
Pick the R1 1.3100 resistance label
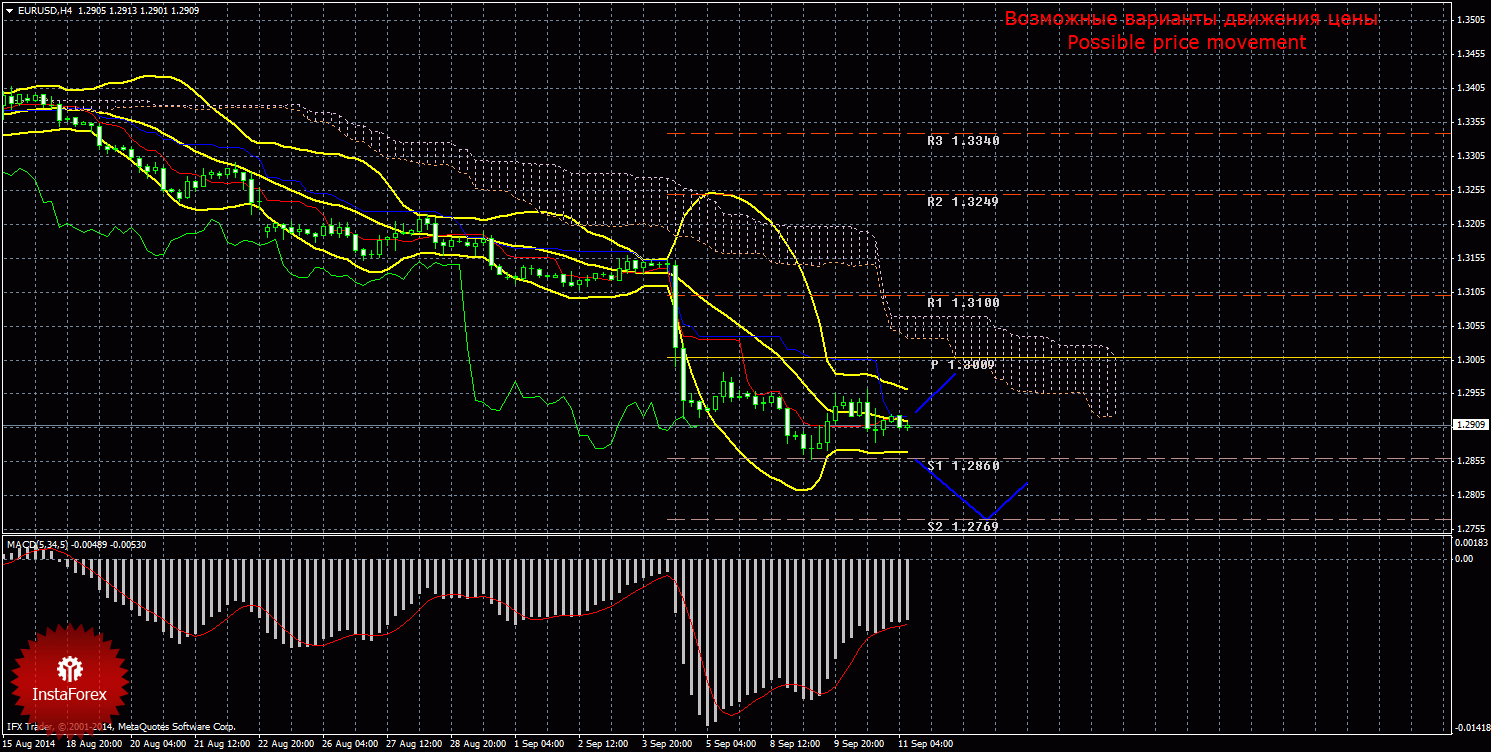point(963,302)
